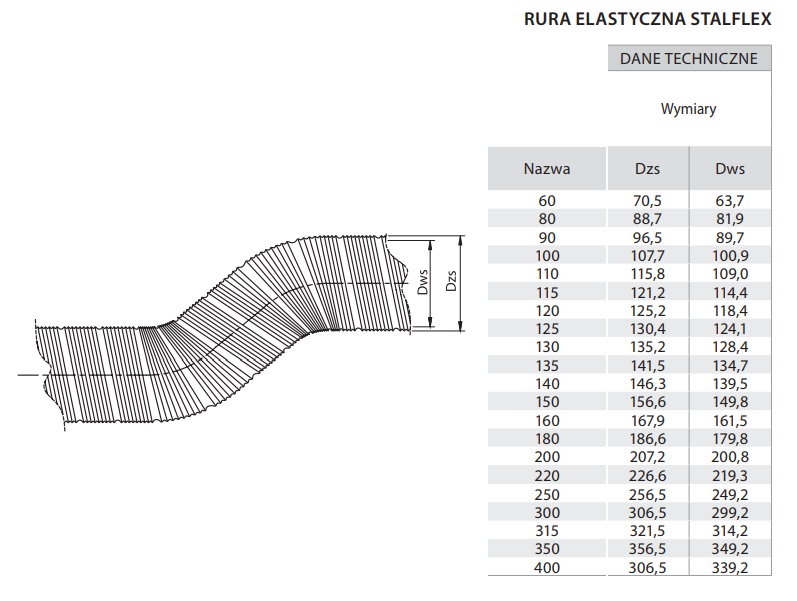The width and height of the screenshot is (797, 601).
Task: Select Dws value 339,2
Action: (x=730, y=568)
